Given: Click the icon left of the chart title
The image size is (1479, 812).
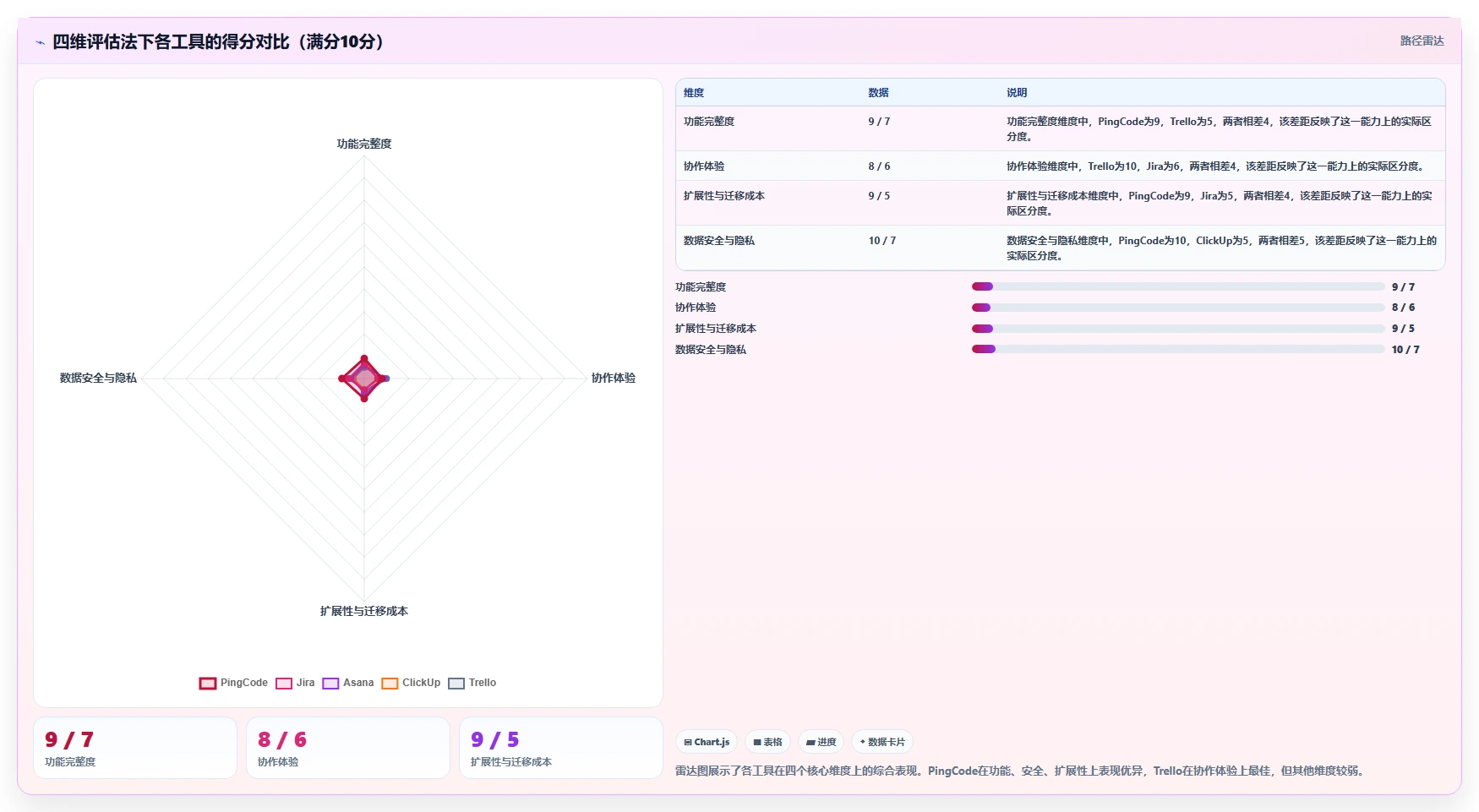Looking at the screenshot, I should pyautogui.click(x=40, y=42).
